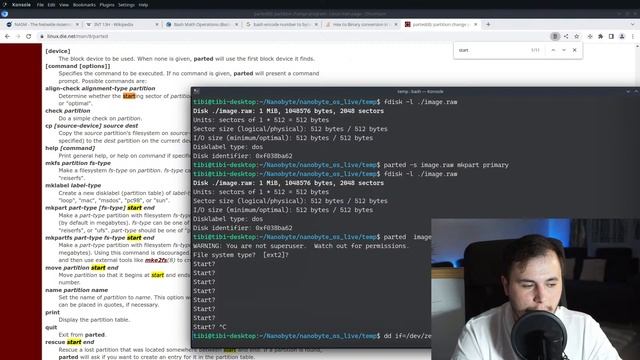This screenshot has height=360, width=640.
Task: Open the Edit menu in Konsole menu bar
Action: click(51, 5)
